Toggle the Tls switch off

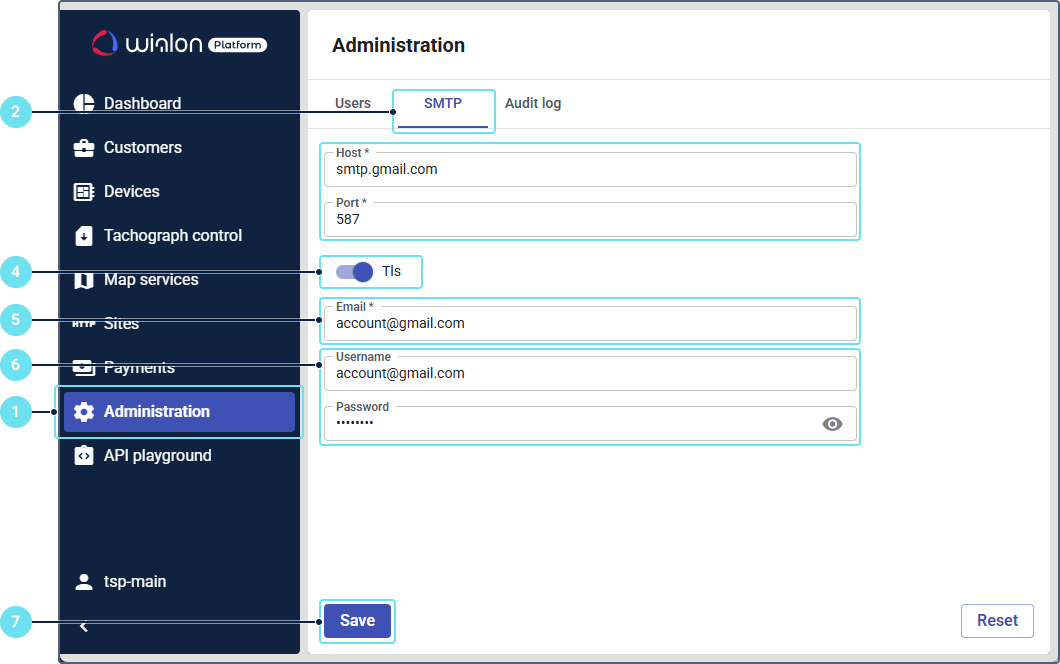click(354, 272)
